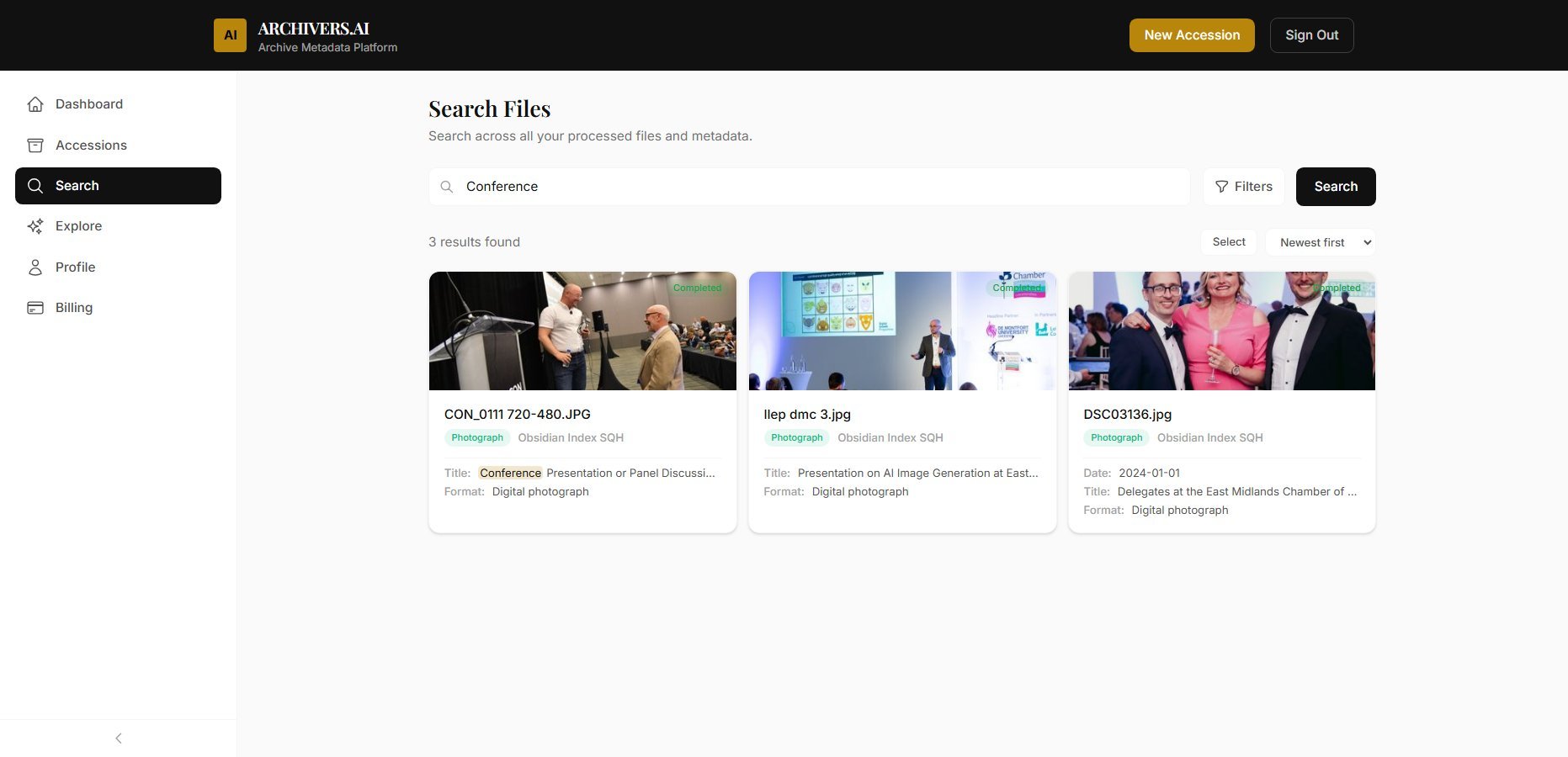The width and height of the screenshot is (1568, 757).
Task: Enable Select mode for search results
Action: coord(1228,241)
